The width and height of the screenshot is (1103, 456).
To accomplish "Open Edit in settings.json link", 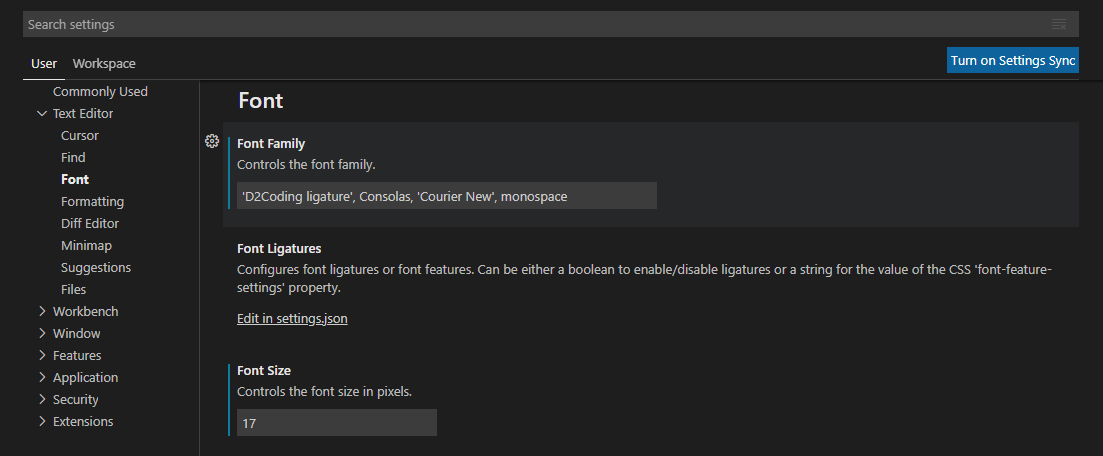I will (292, 319).
